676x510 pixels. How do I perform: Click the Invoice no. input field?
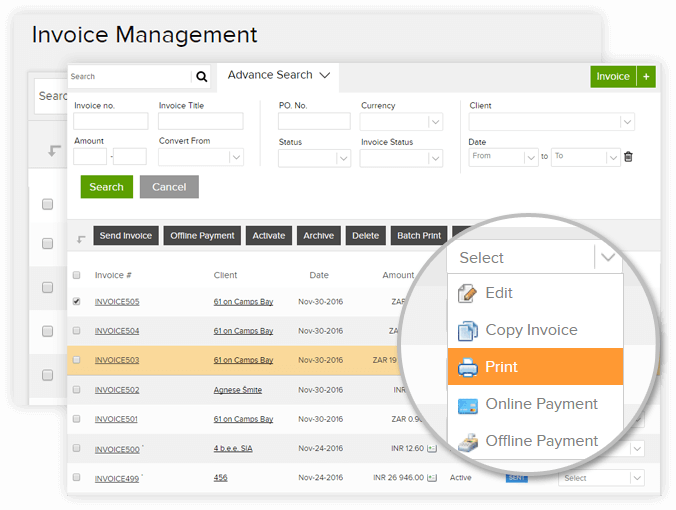pos(111,121)
